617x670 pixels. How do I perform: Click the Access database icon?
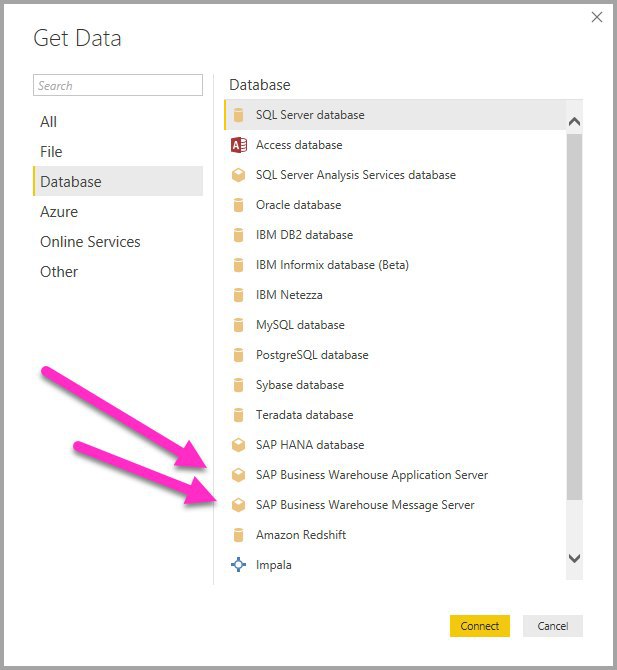(x=238, y=145)
